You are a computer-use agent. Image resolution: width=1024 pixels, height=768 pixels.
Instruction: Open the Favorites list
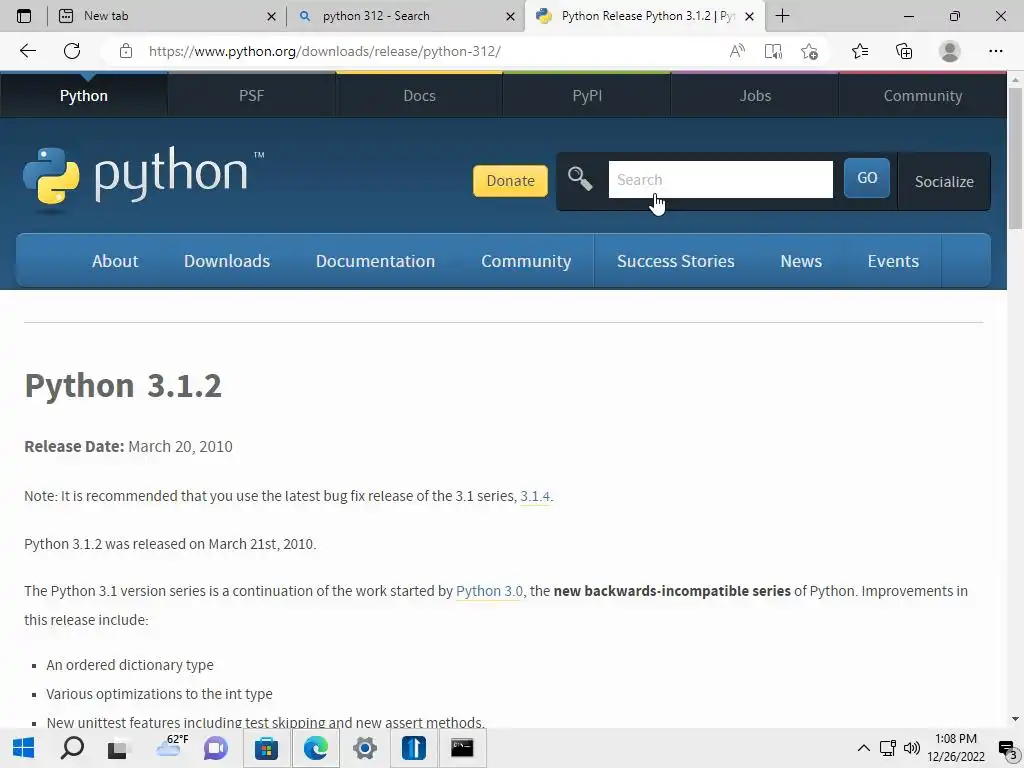860,51
